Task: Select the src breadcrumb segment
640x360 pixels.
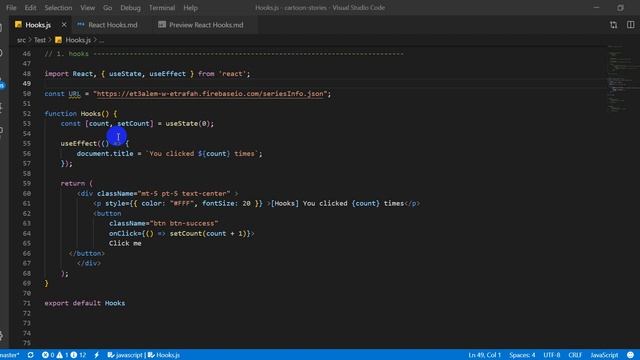Action: 21,40
